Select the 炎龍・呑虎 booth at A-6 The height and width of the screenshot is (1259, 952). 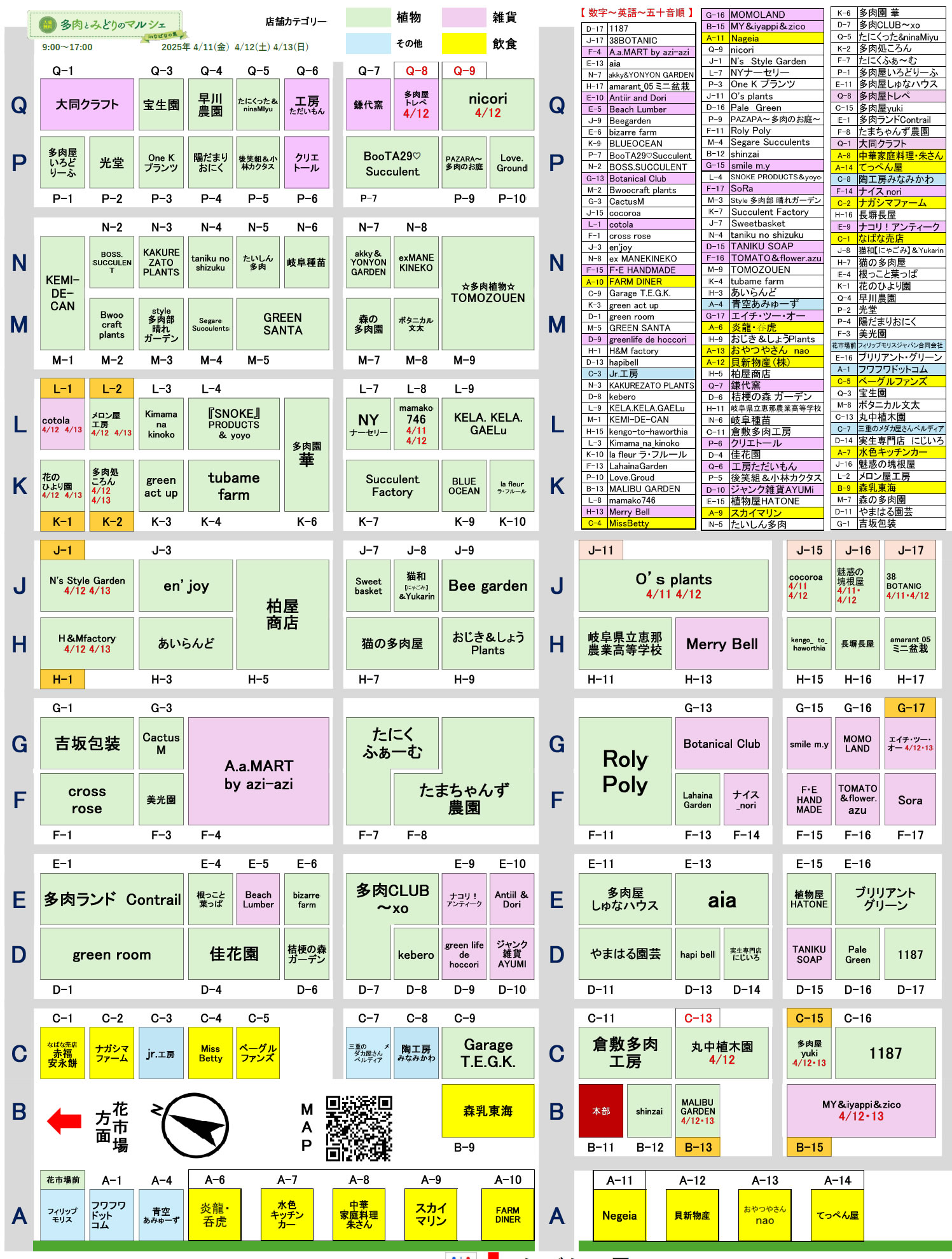214,1214
